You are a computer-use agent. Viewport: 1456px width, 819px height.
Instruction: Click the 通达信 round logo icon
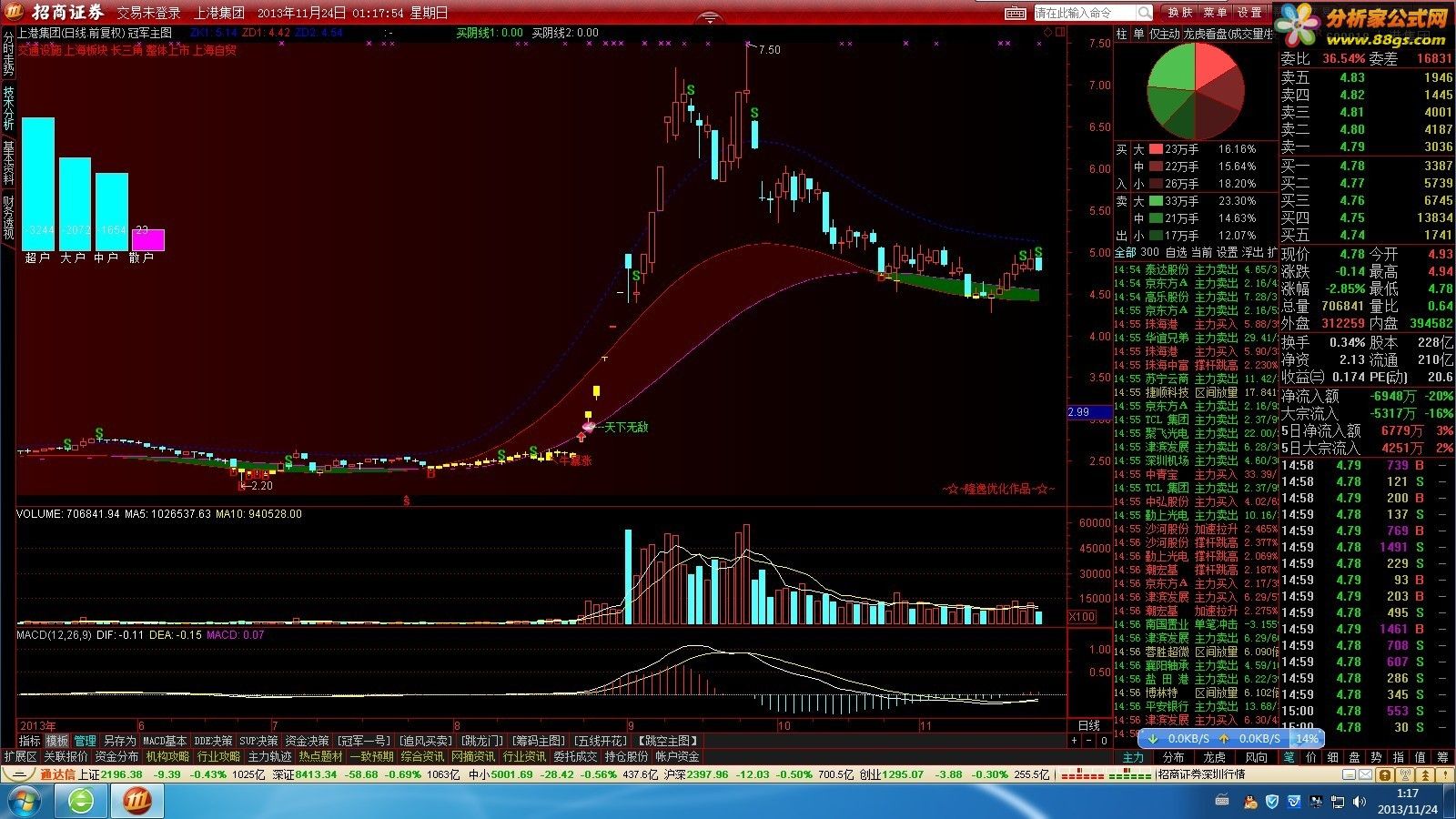(x=18, y=774)
